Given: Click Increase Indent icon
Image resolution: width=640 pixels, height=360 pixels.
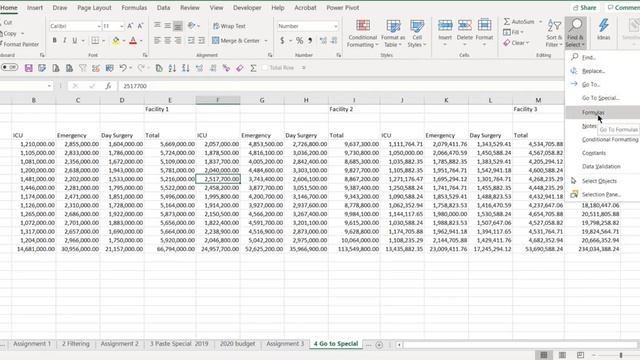Looking at the screenshot, I should pos(201,40).
